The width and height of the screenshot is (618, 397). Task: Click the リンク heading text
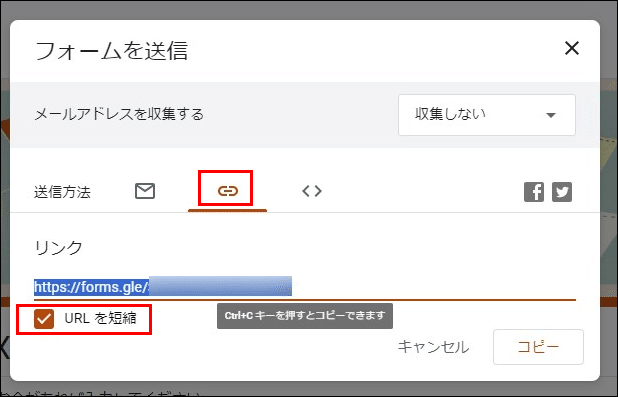[x=59, y=248]
